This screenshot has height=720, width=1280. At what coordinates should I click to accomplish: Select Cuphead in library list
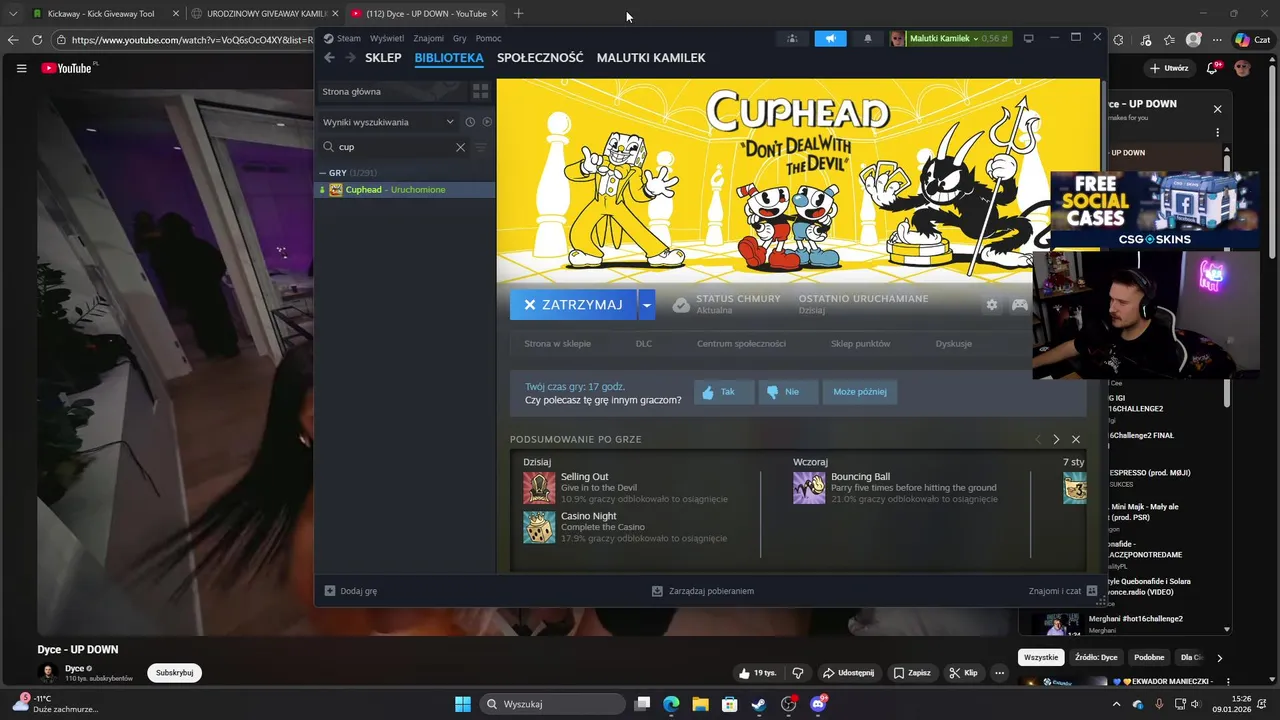[405, 190]
